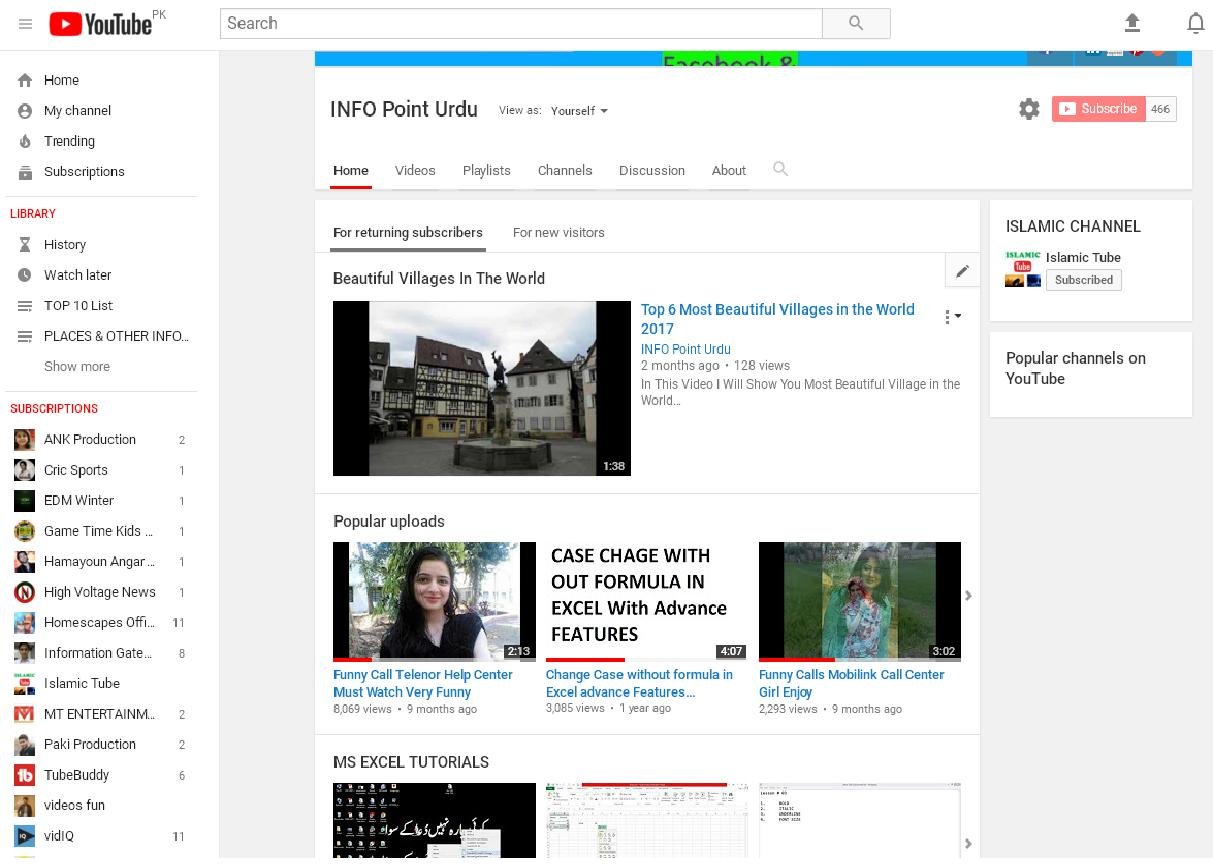Viewport: 1213px width, 864px height.
Task: Open the INFO Point Urdu channel link
Action: pyautogui.click(x=686, y=349)
